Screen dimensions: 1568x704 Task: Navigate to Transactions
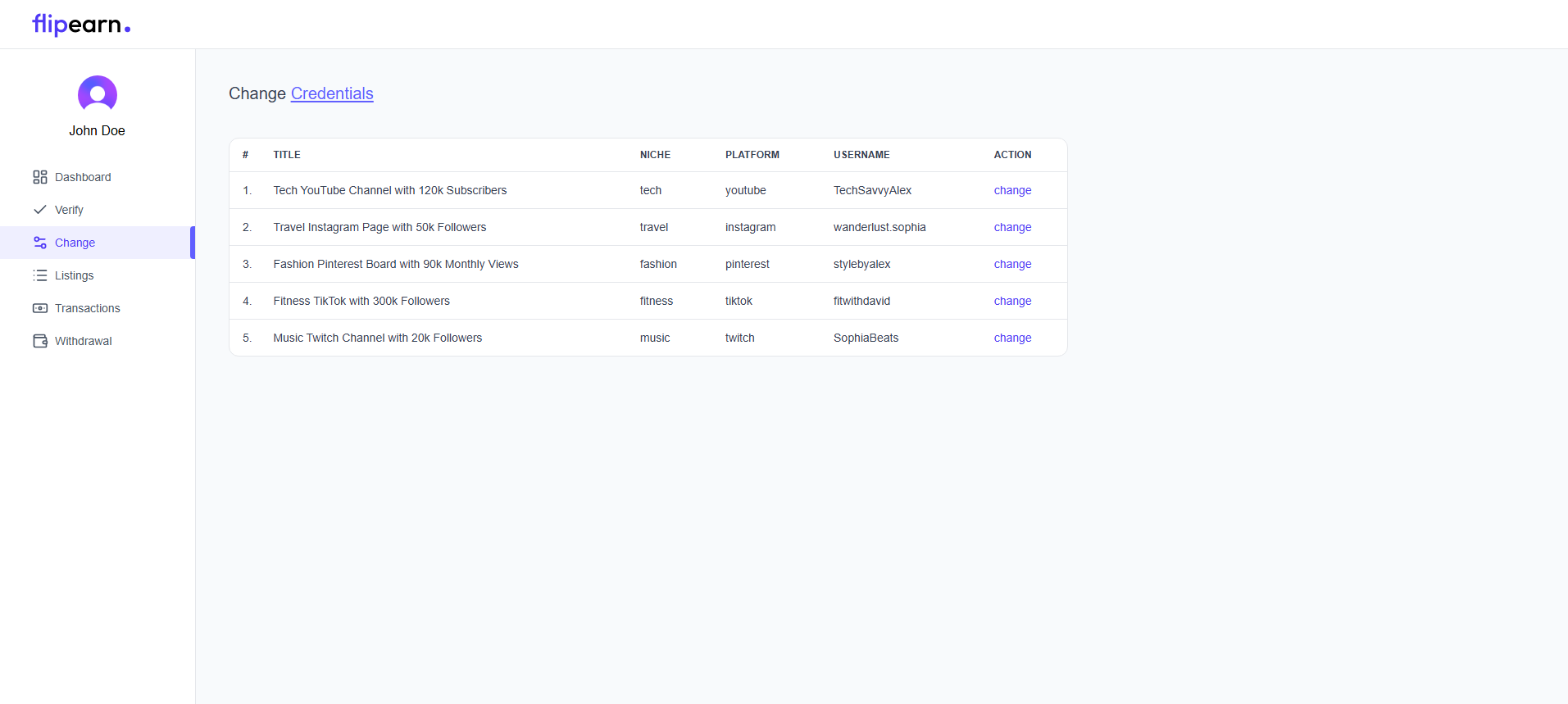click(x=87, y=308)
